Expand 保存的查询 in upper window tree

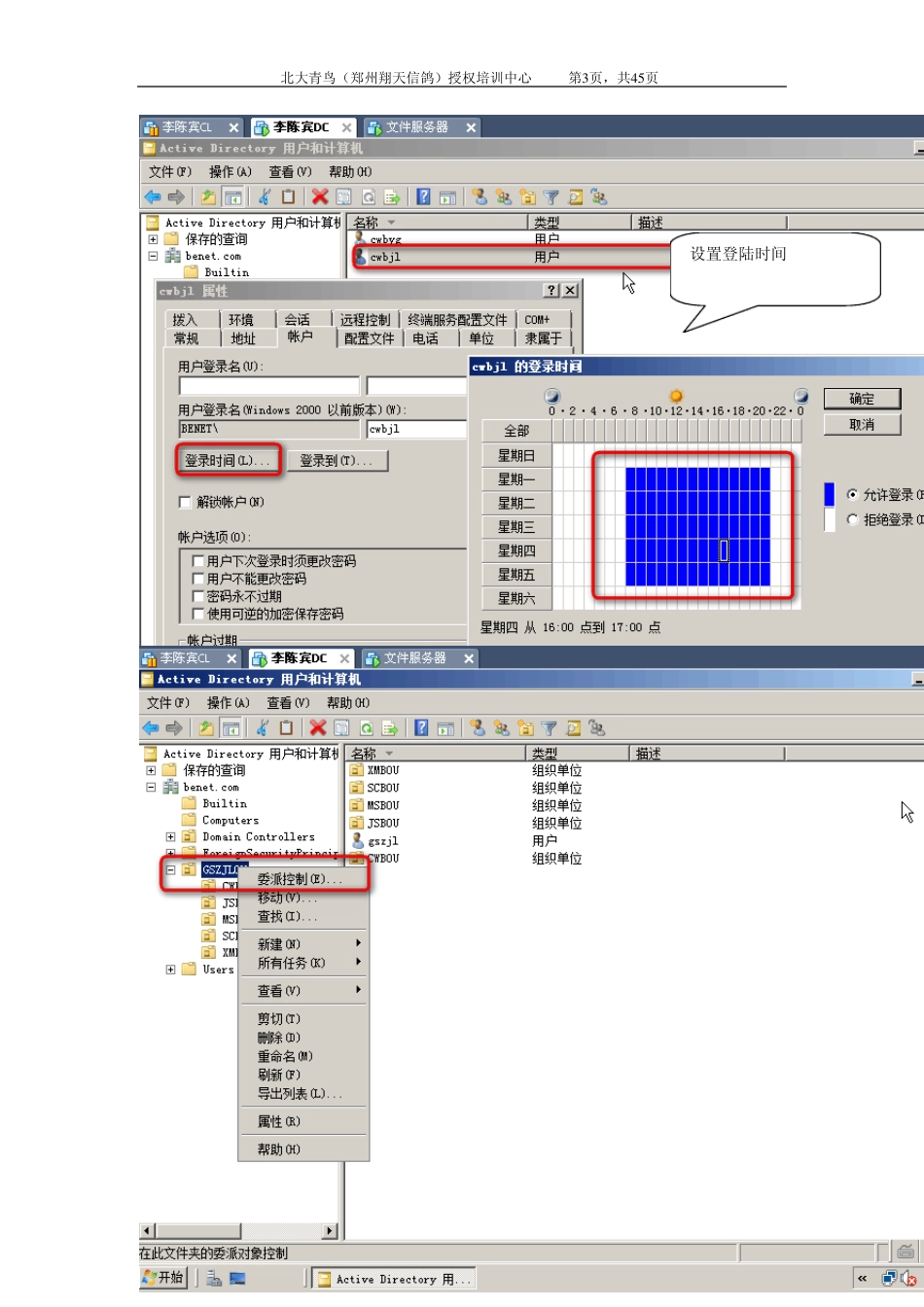(153, 239)
